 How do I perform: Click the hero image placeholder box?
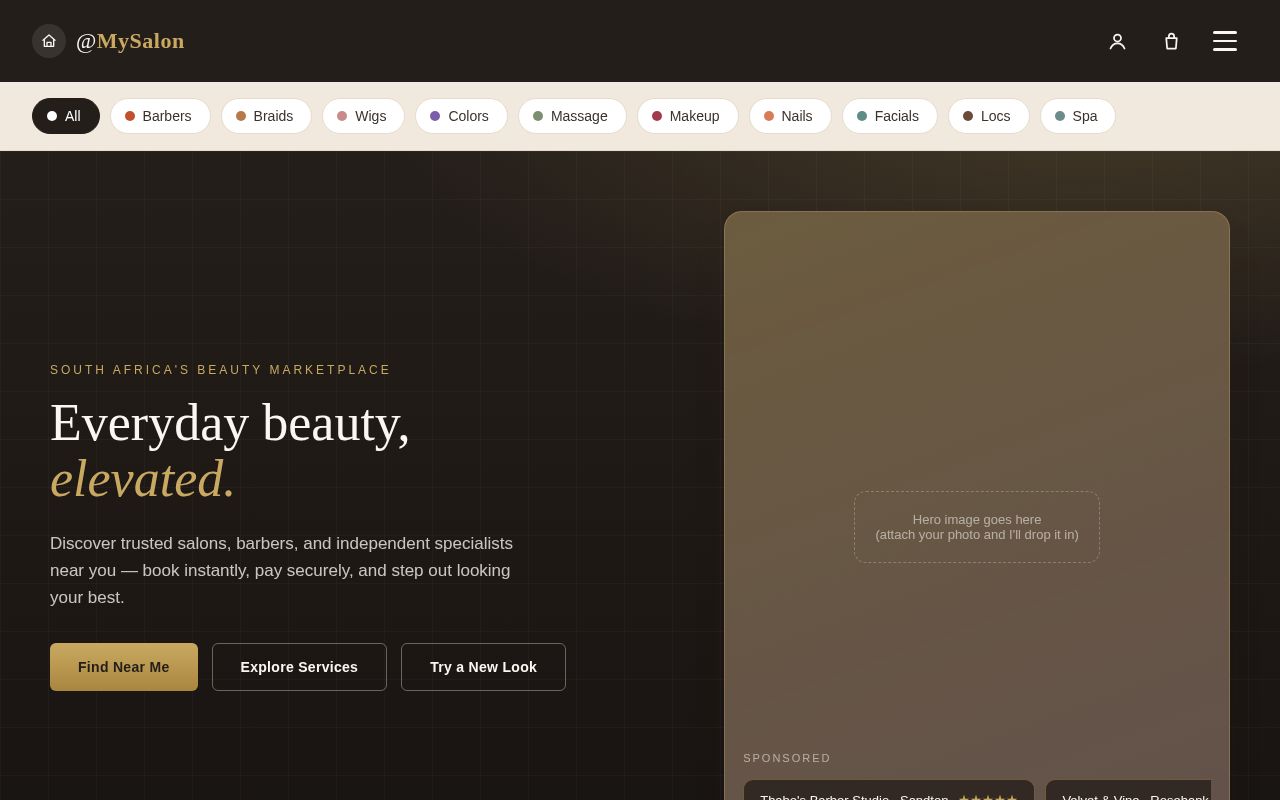click(x=977, y=527)
